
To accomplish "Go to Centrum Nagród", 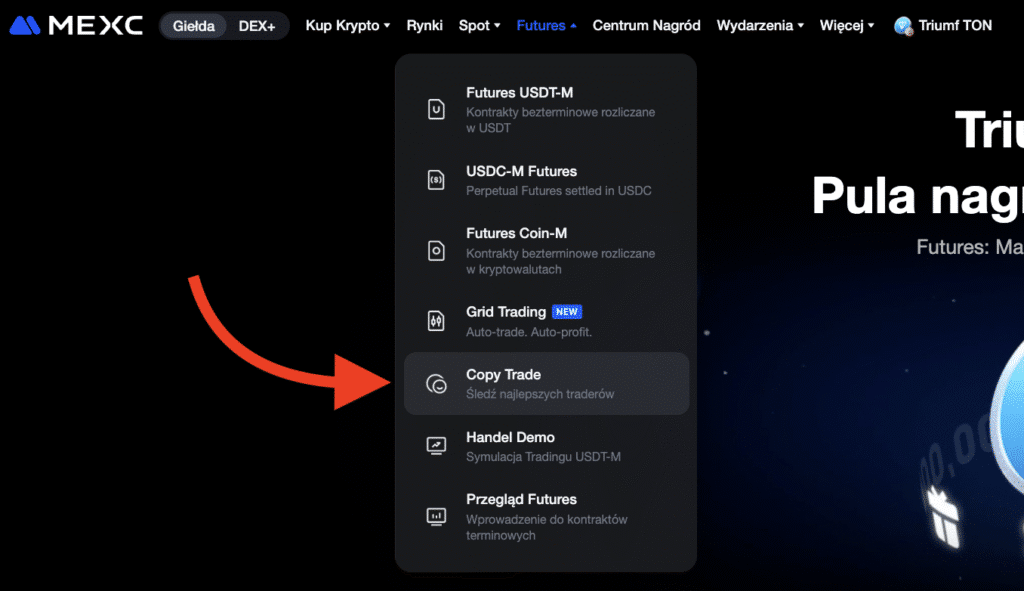I will tap(646, 26).
